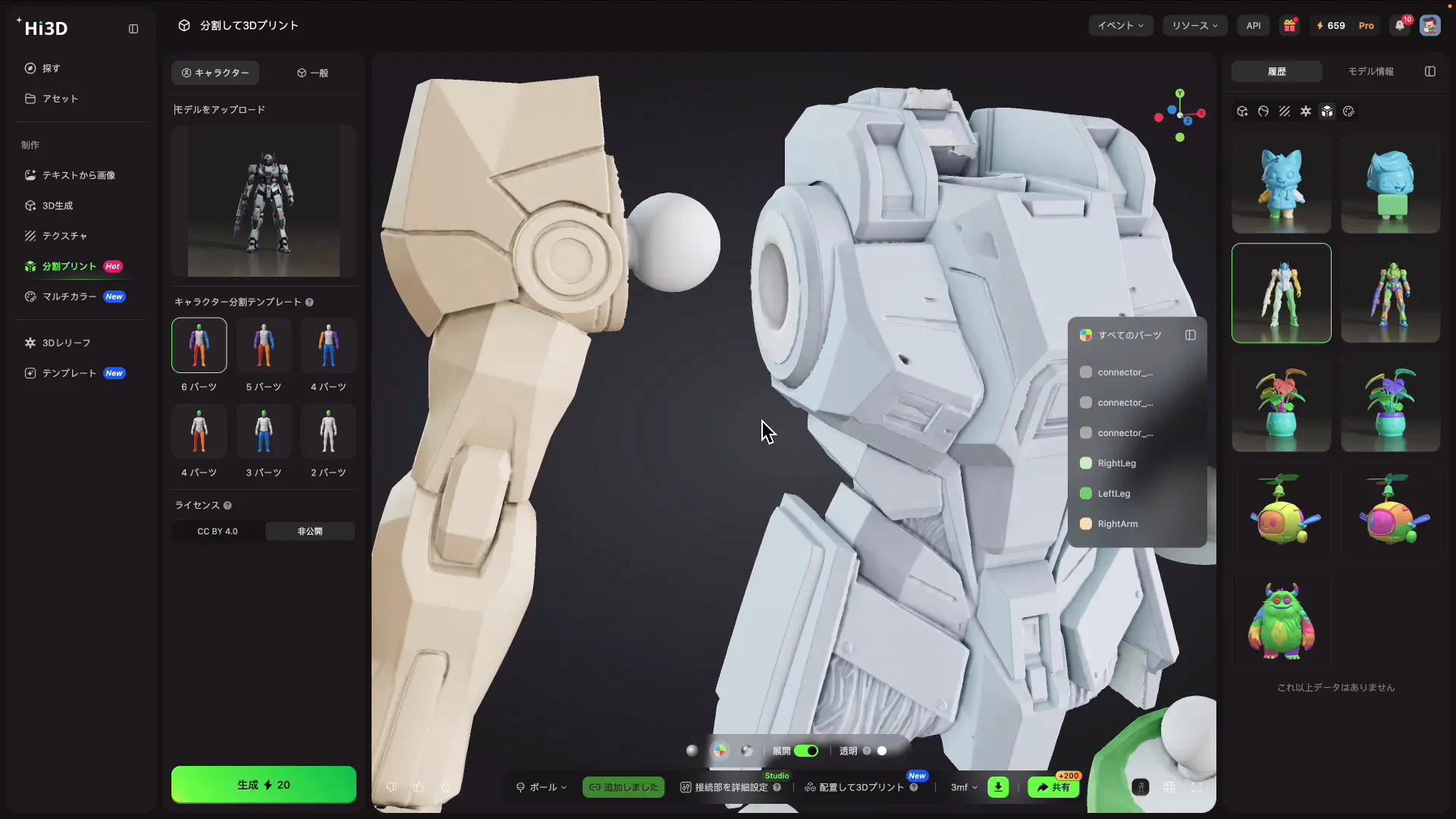Image resolution: width=1456 pixels, height=819 pixels.
Task: Click the fullscreen icon in the viewport
Action: tap(1197, 787)
